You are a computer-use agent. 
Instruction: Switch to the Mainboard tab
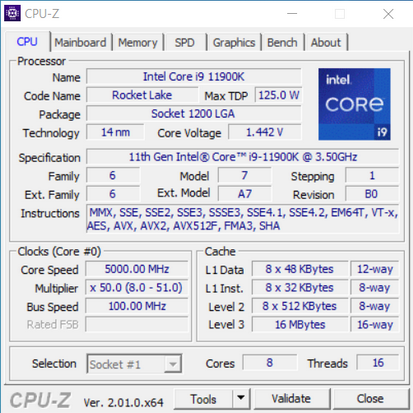point(80,42)
